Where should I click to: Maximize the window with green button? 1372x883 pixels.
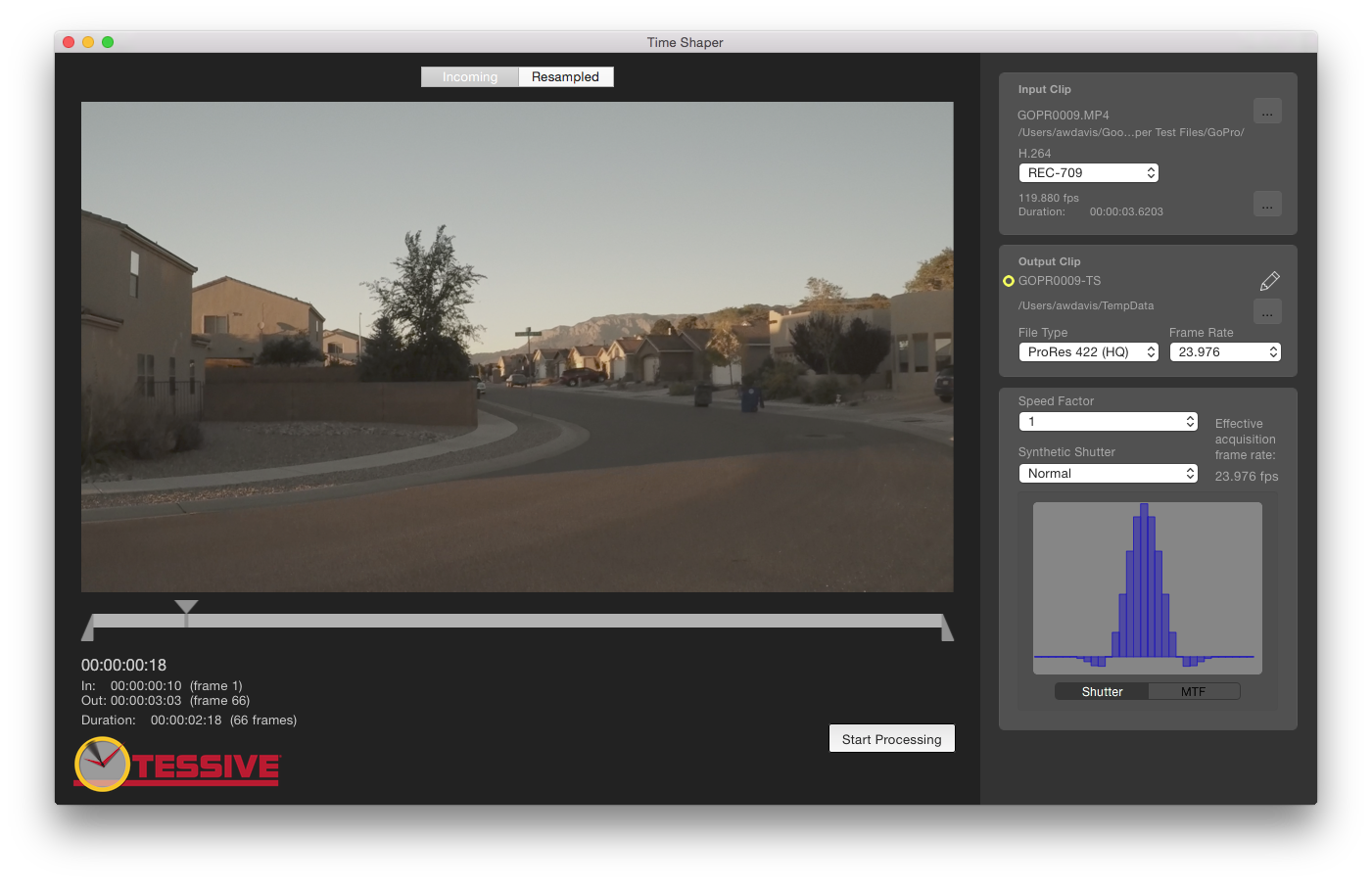point(108,42)
